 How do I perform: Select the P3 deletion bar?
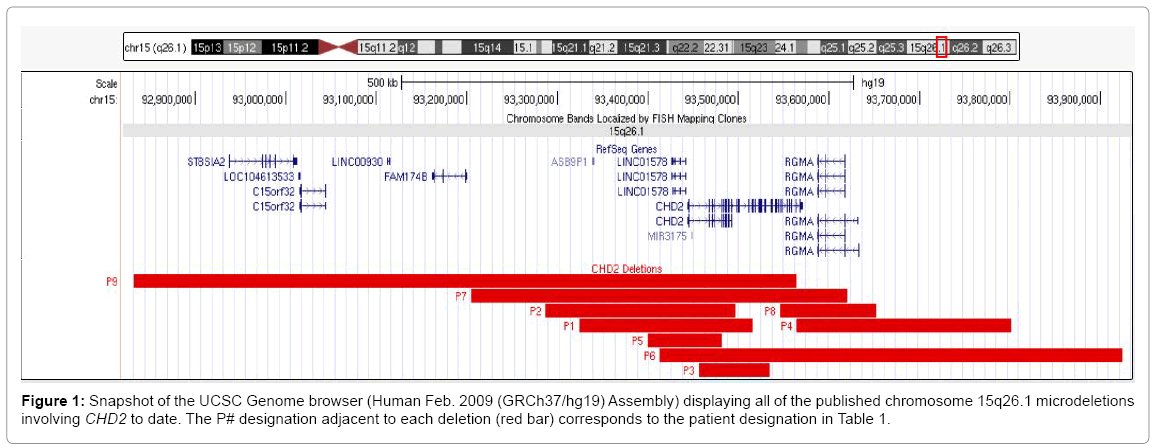click(734, 370)
